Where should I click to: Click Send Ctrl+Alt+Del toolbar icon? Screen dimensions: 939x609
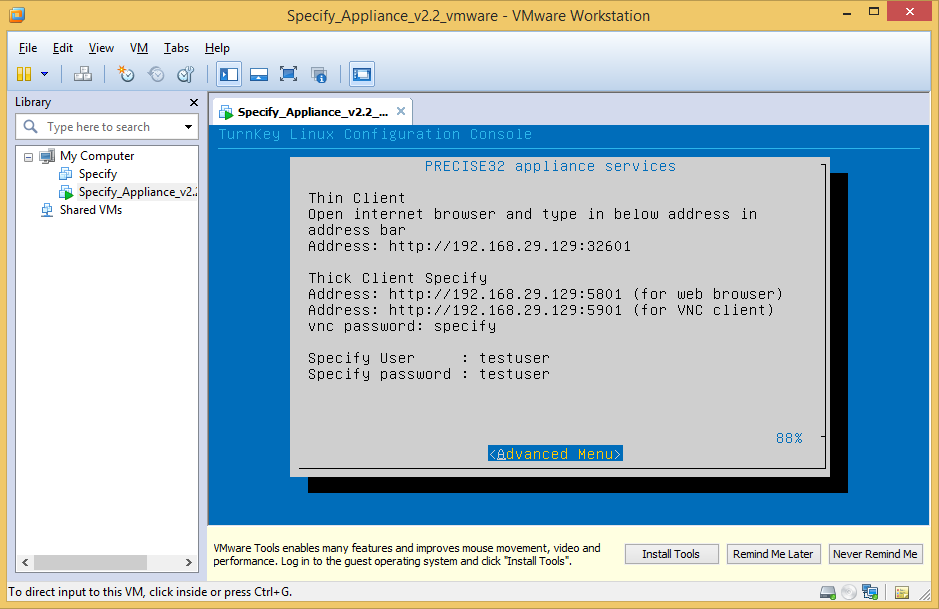tap(83, 74)
